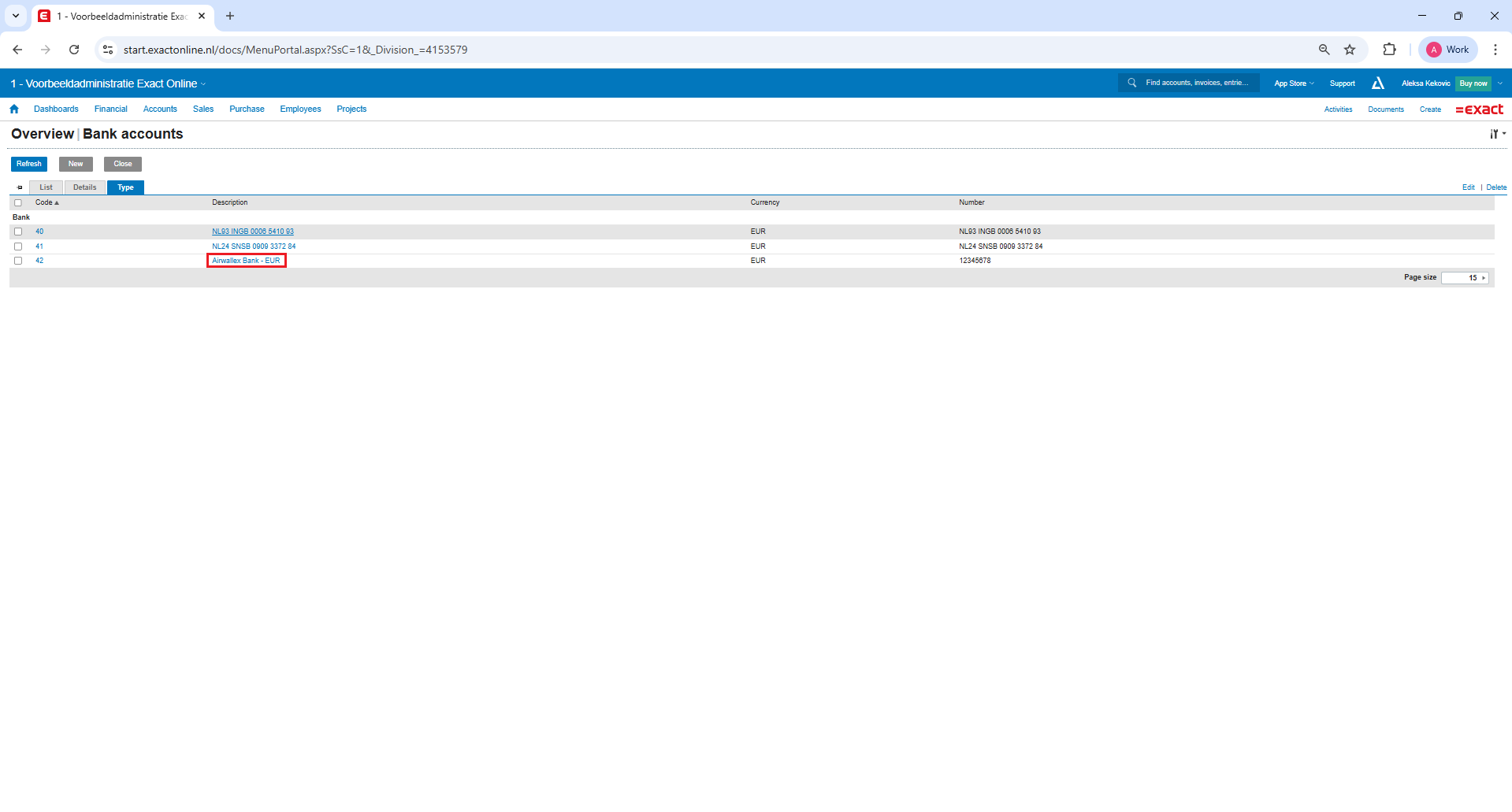Image resolution: width=1512 pixels, height=812 pixels.
Task: Open bank account NL93 INGB 0006 5410 93
Action: pyautogui.click(x=253, y=232)
